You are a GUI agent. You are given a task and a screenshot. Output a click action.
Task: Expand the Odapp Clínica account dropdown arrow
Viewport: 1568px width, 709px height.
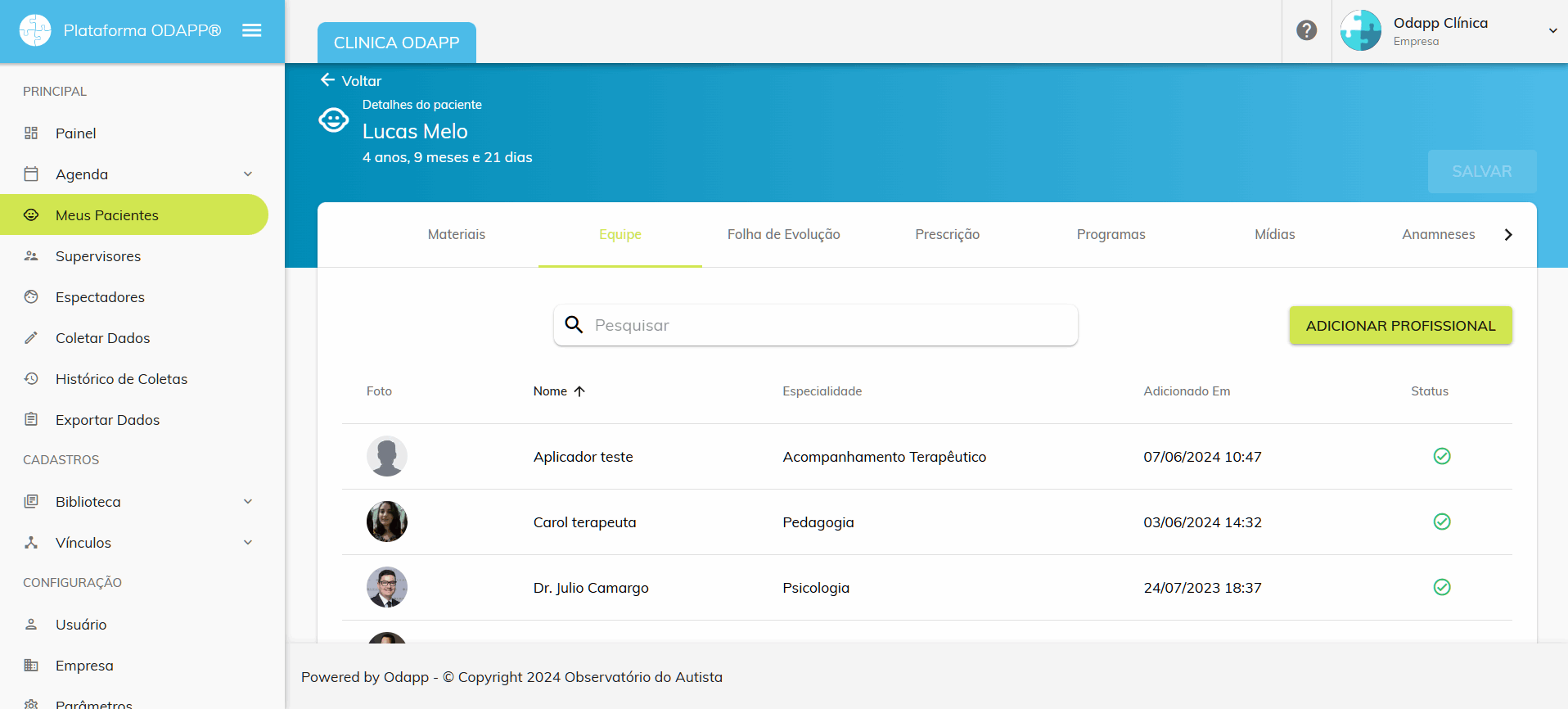coord(1552,31)
